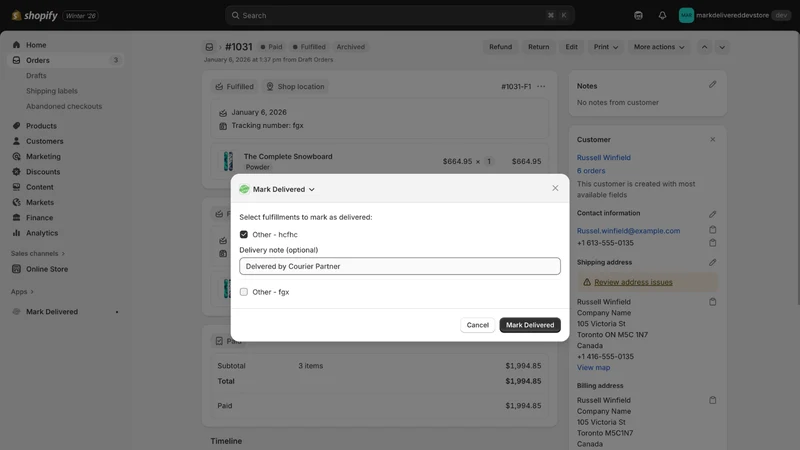Open the More actions dropdown

pos(659,47)
